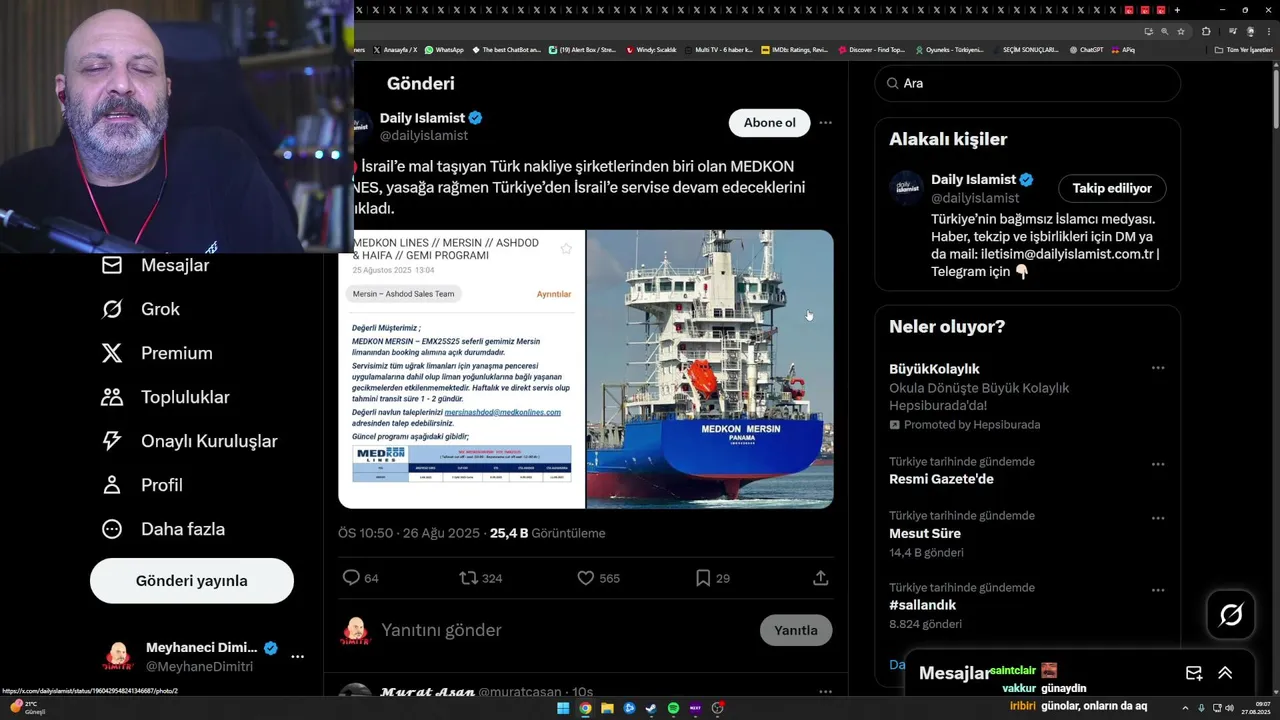Click the search magnifier icon

[892, 84]
